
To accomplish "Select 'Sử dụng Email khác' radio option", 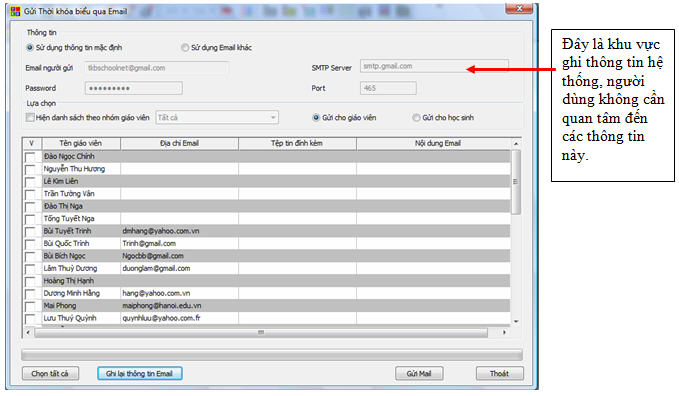I will click(185, 48).
